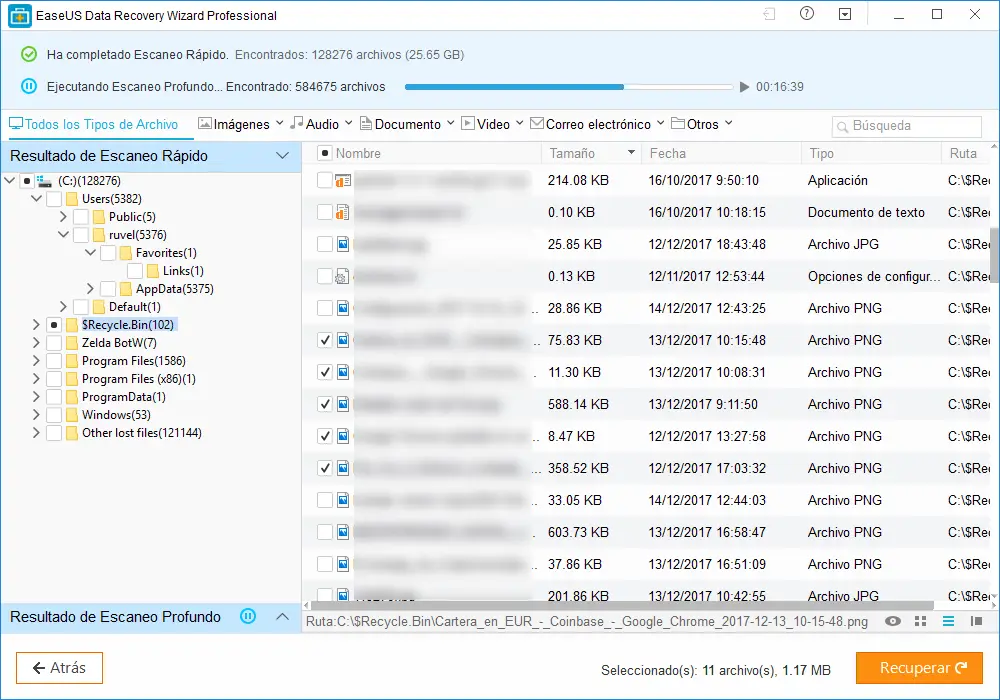Check the Users(5382) folder checkbox
The width and height of the screenshot is (1000, 700).
coord(54,199)
